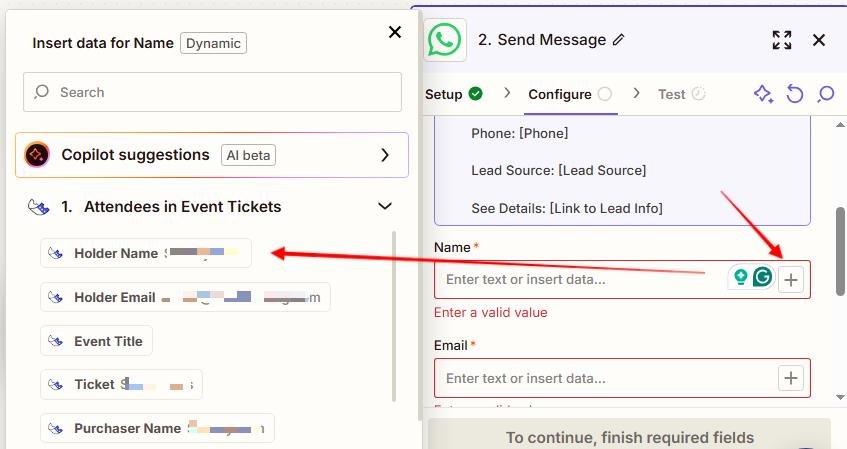Click the pencil icon to rename step
This screenshot has height=449, width=847.
[x=619, y=40]
